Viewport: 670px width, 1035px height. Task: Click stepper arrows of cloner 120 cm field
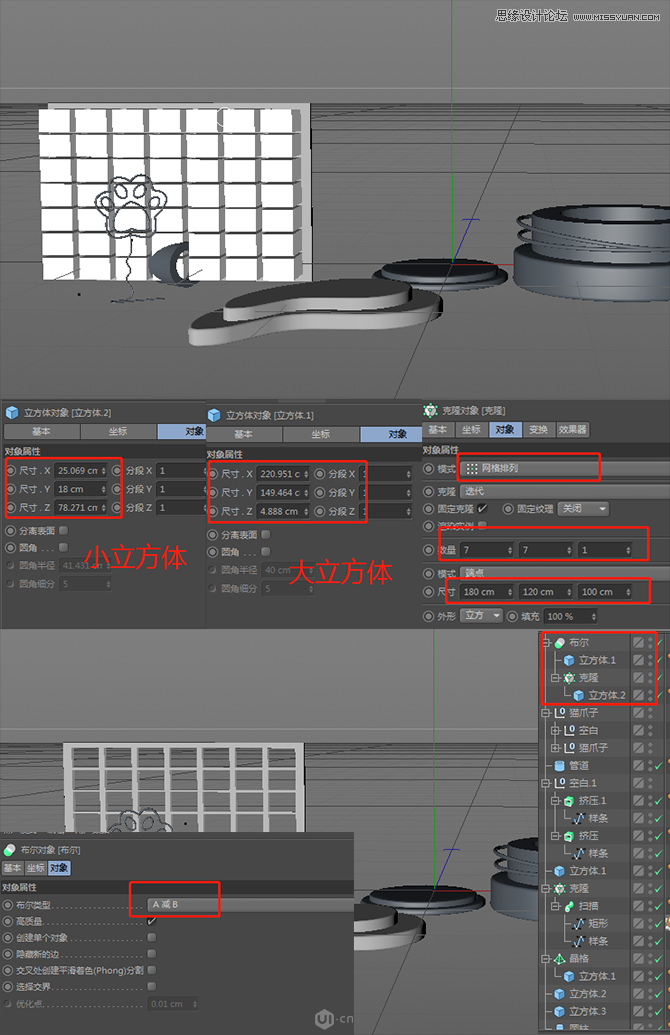point(569,592)
